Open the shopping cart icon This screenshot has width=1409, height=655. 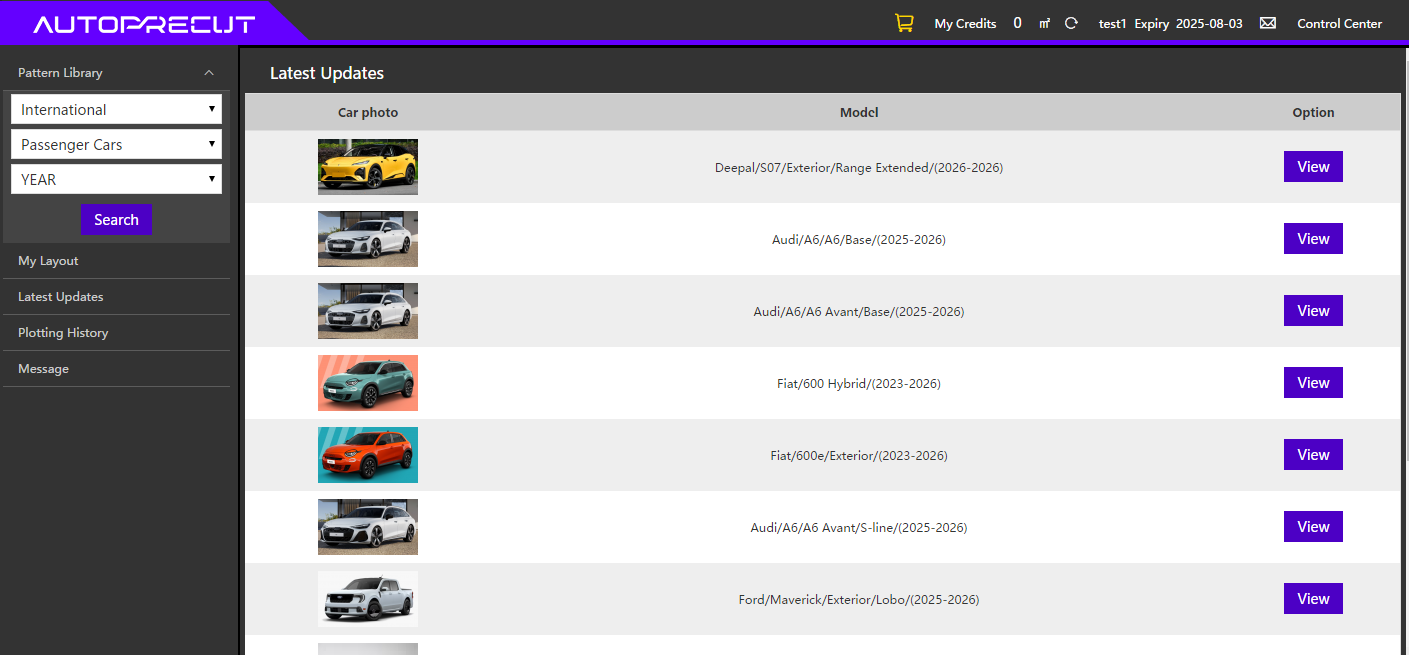tap(904, 23)
